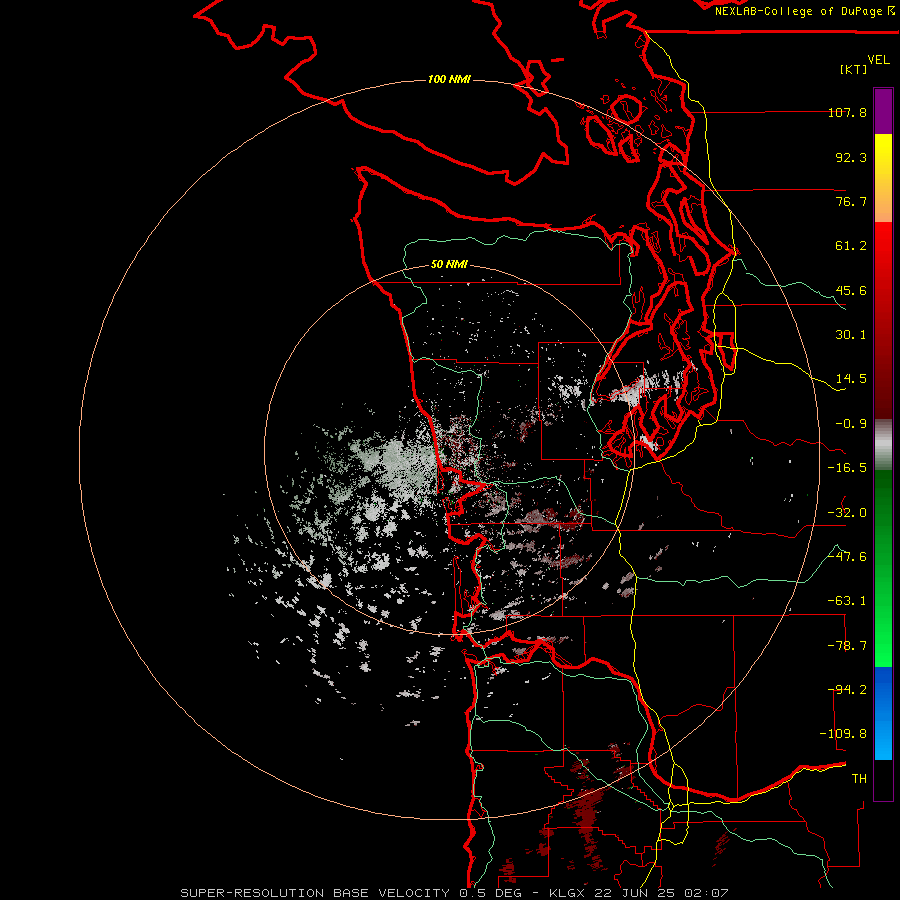Click the blue segment of the color bar

883,713
